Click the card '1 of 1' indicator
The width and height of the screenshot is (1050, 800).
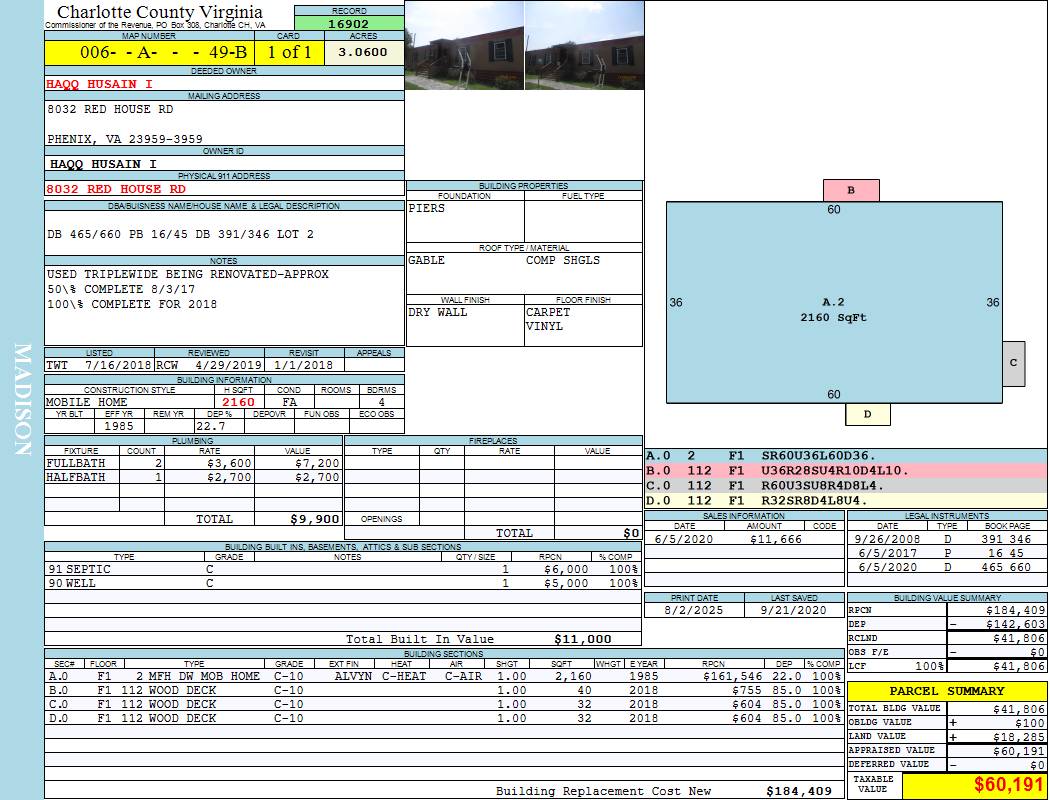coord(289,52)
